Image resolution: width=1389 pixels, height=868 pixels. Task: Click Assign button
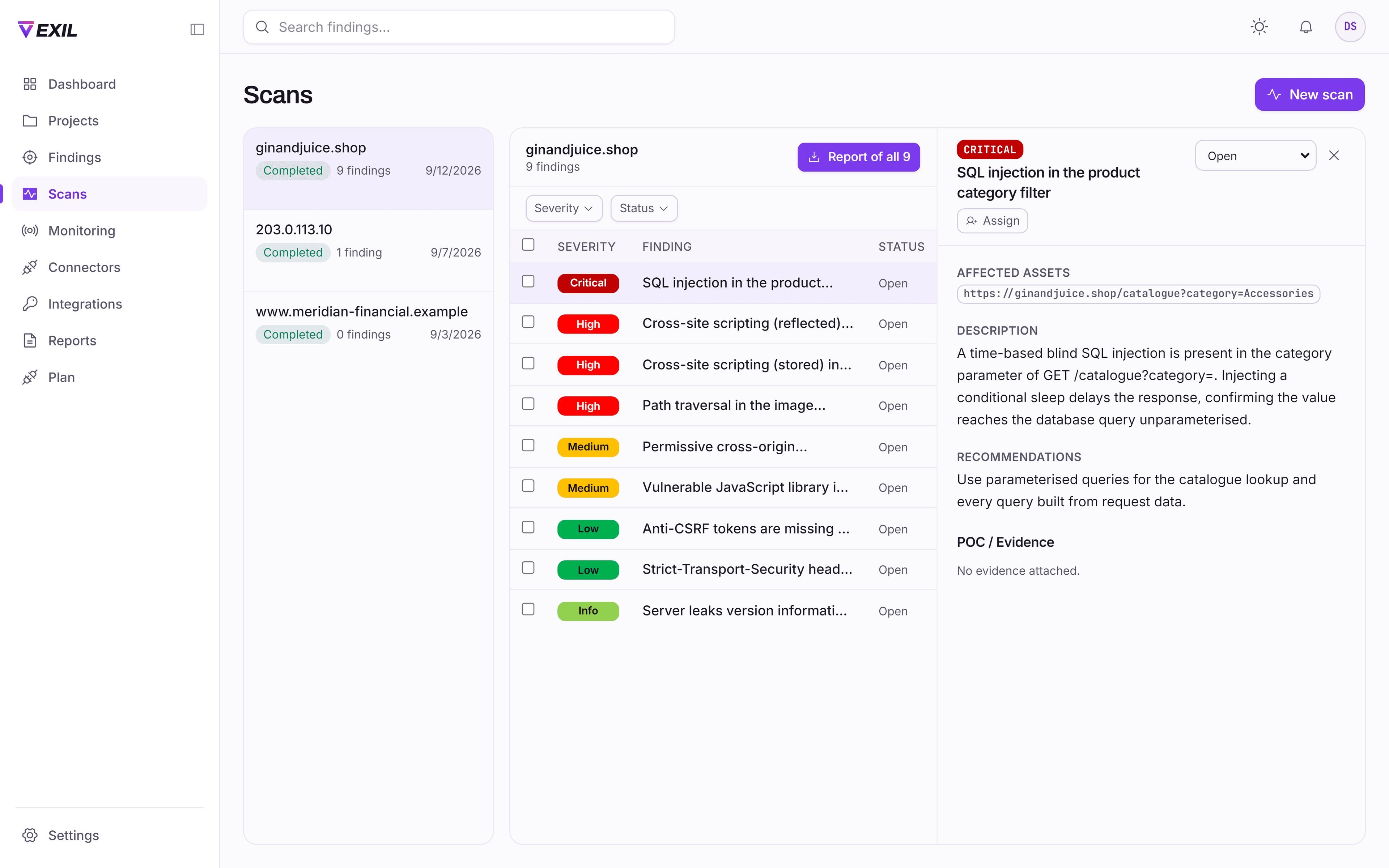(x=993, y=221)
